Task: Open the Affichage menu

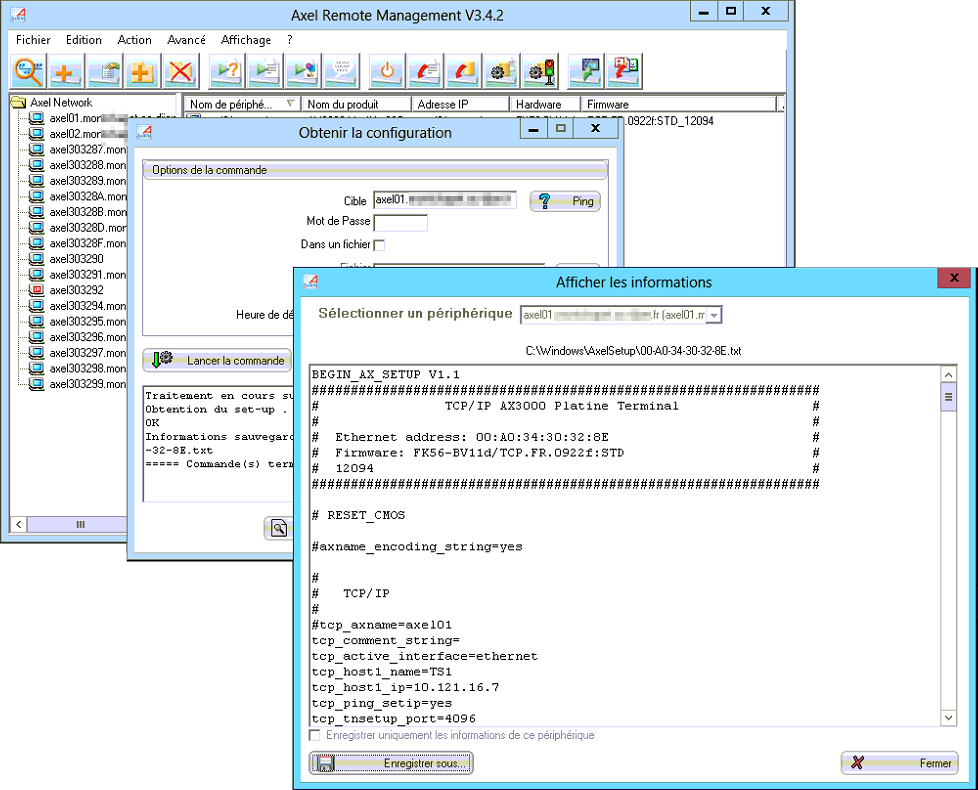Action: (246, 40)
